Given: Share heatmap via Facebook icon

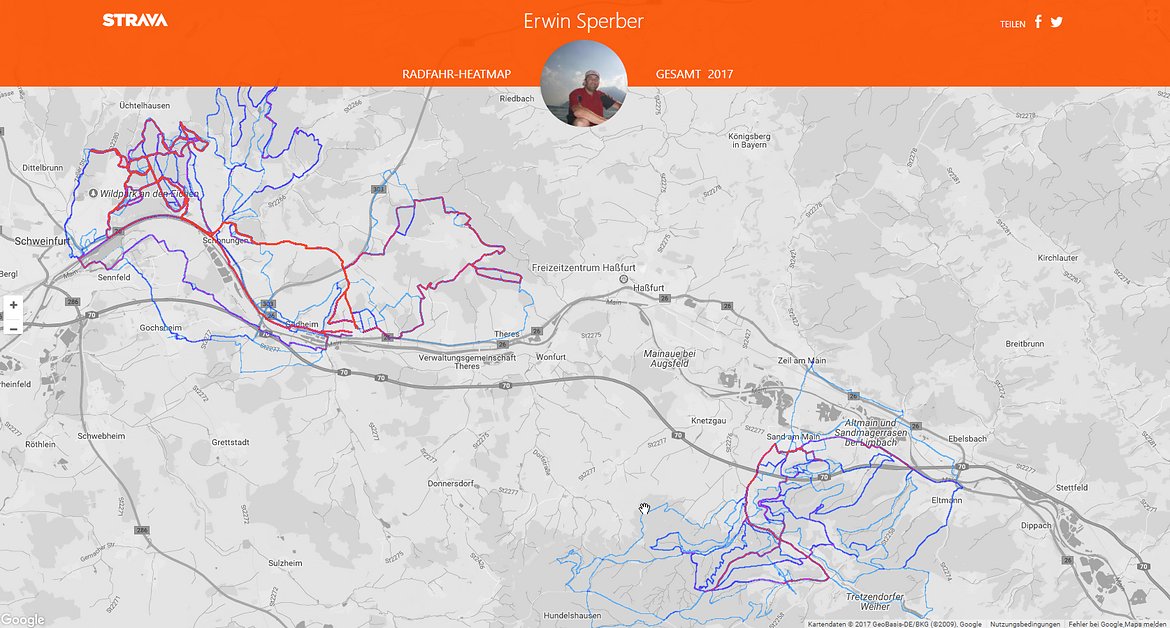Looking at the screenshot, I should point(1038,22).
